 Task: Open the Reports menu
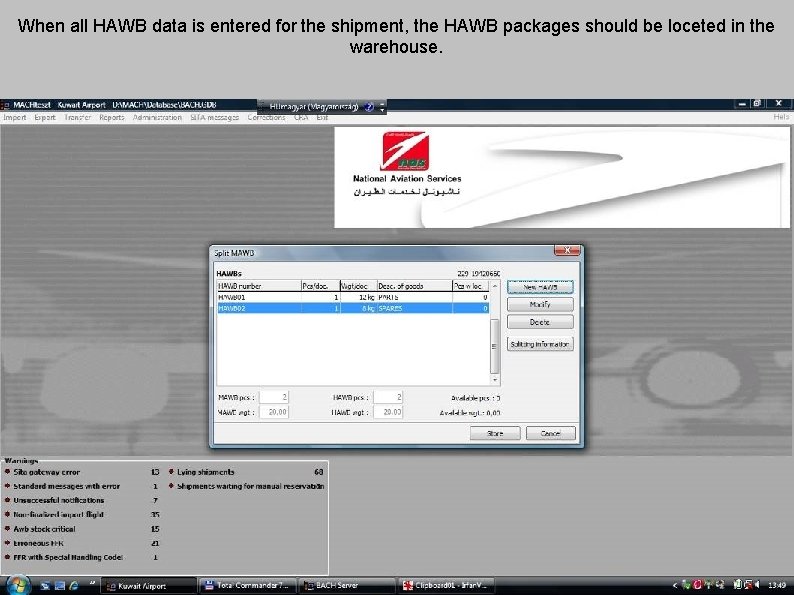[112, 117]
